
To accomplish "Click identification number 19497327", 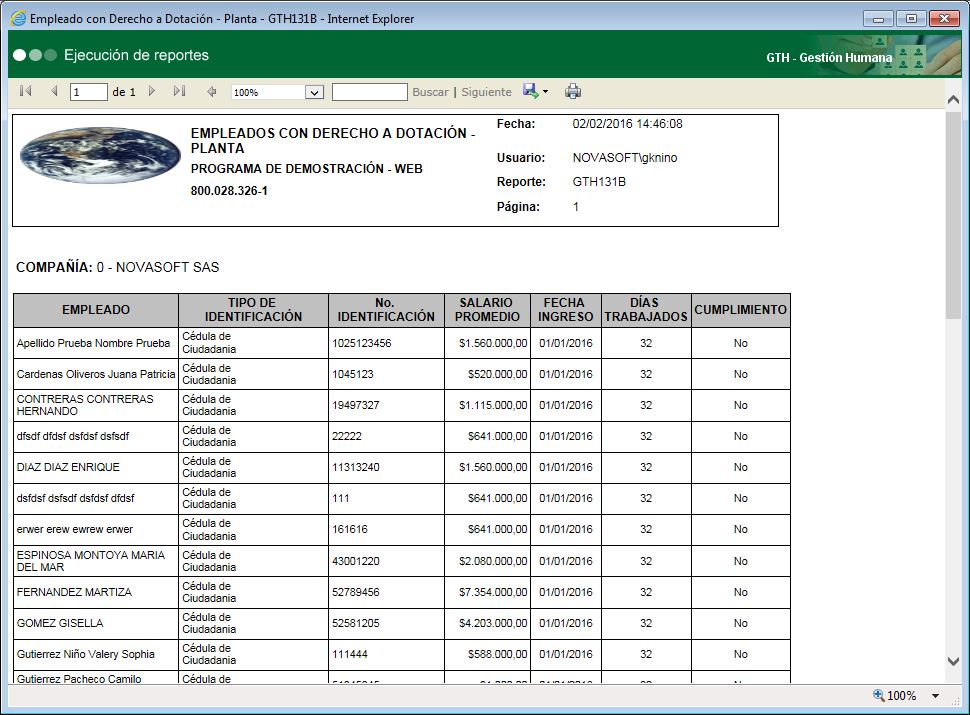I will tap(356, 405).
